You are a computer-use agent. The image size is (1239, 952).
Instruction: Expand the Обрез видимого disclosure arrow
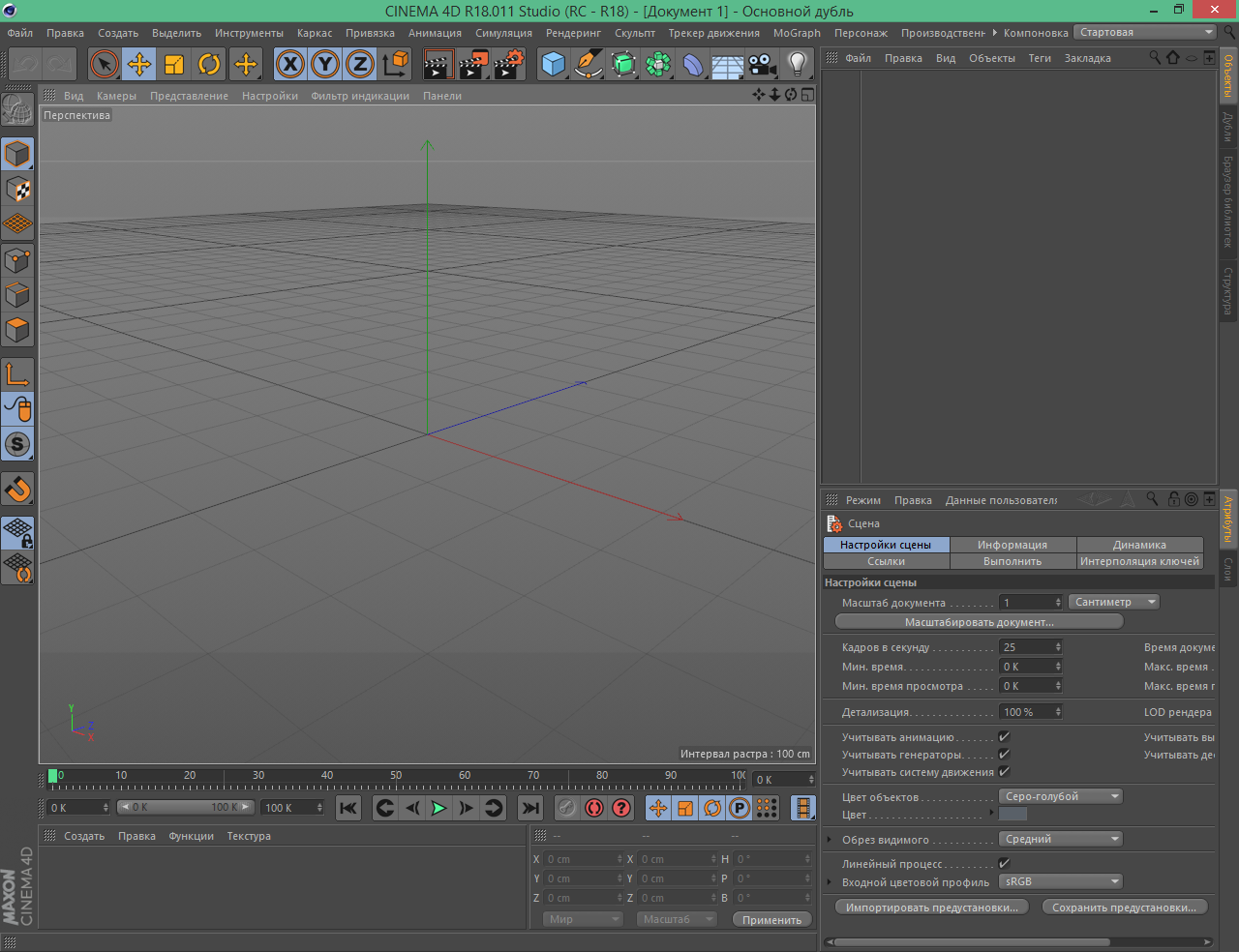coord(830,840)
